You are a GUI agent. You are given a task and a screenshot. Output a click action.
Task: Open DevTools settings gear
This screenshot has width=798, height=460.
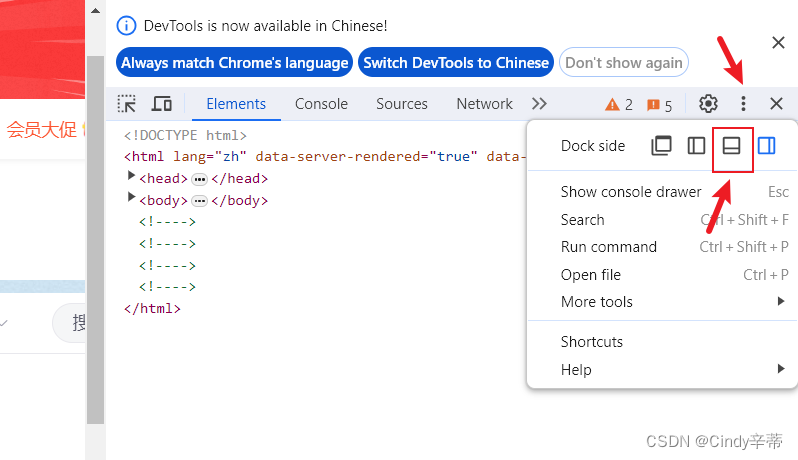point(708,104)
